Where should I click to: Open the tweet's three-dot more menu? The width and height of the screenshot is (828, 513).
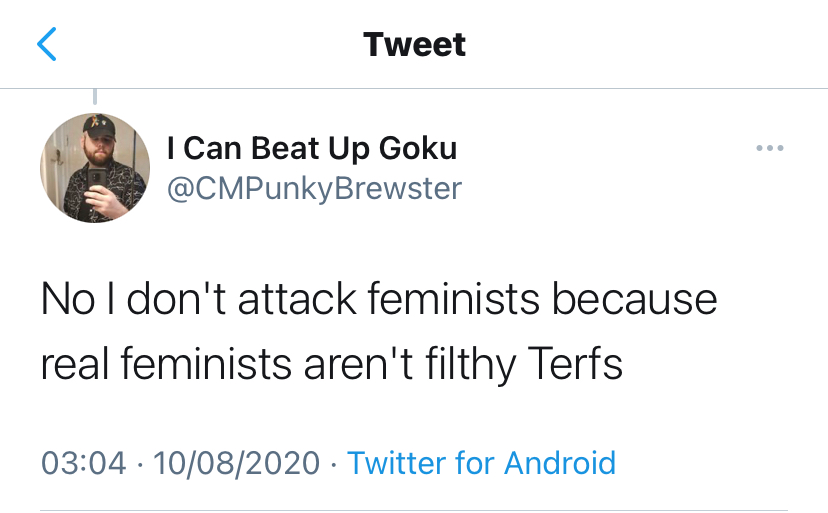coord(770,149)
